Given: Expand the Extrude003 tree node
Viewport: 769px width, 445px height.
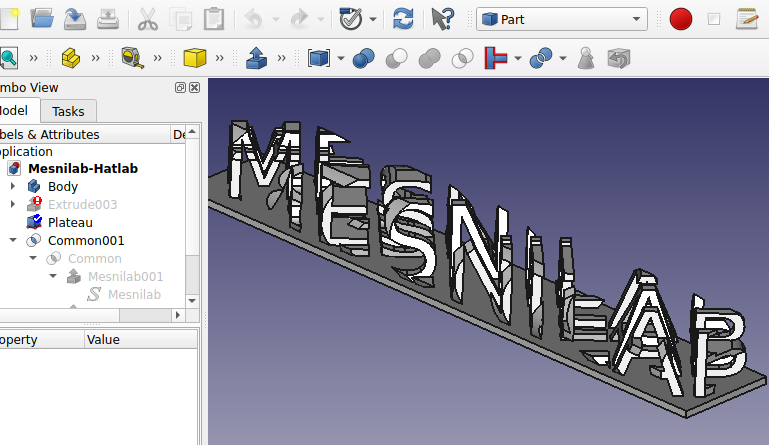Looking at the screenshot, I should point(13,204).
